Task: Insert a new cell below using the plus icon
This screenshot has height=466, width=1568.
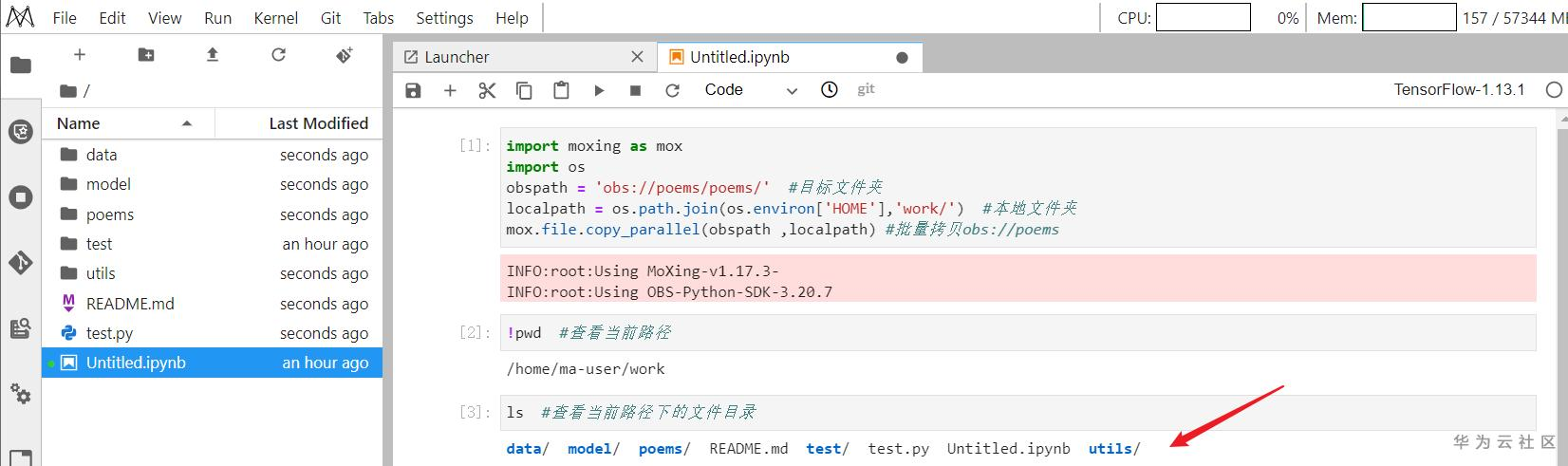Action: pos(450,90)
